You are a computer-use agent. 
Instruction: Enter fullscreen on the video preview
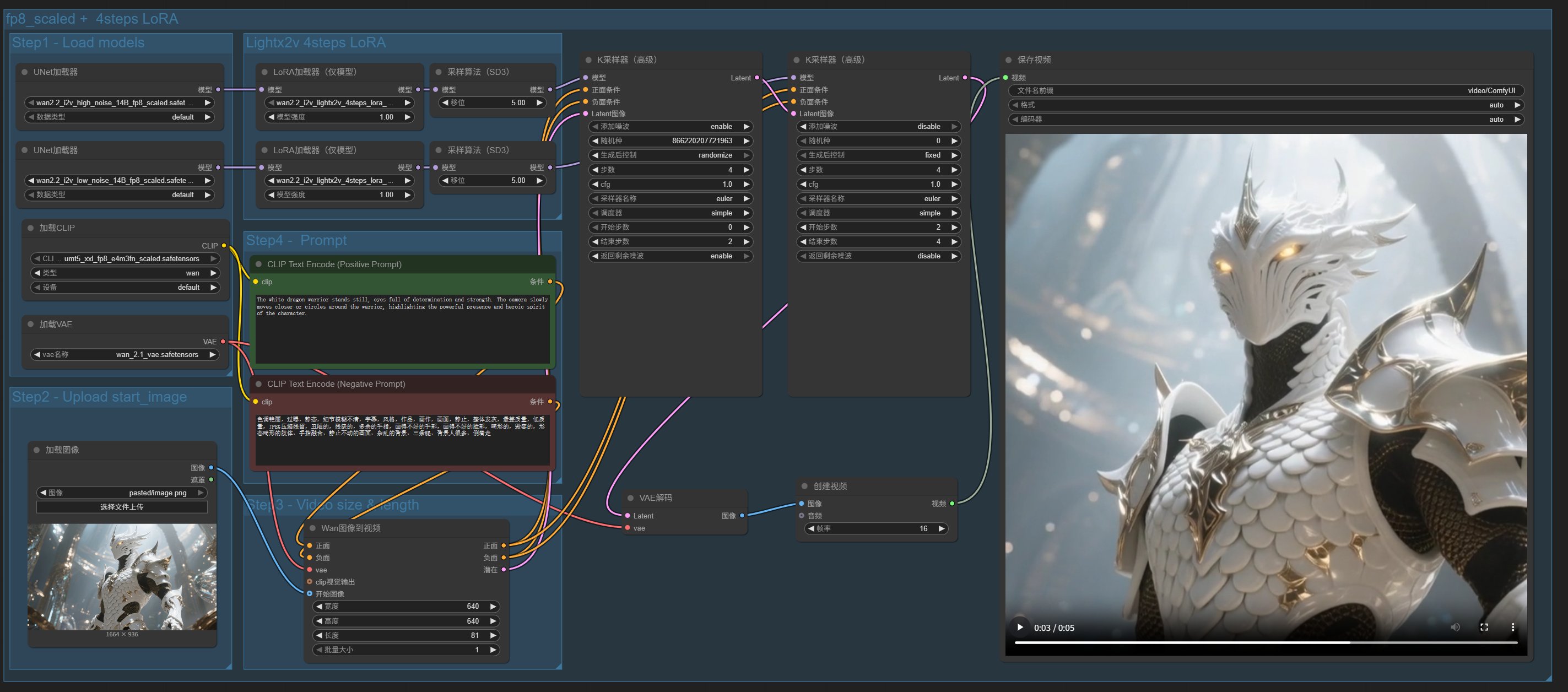[x=1484, y=628]
